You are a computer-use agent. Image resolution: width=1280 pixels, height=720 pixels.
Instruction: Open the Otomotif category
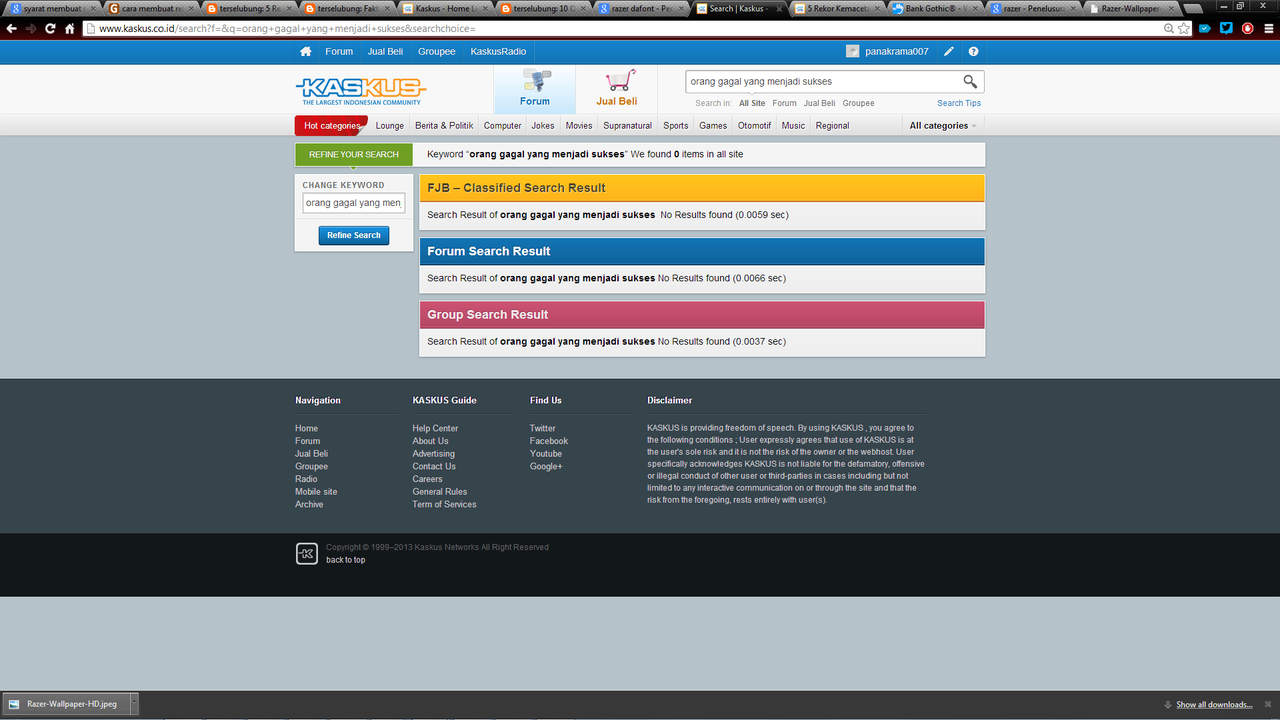point(754,126)
